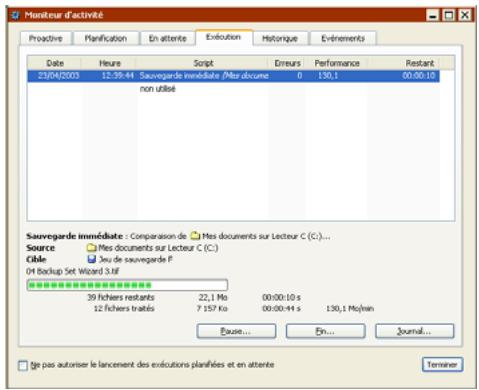Viewport: 479px width, 390px height.
Task: Click the Pause... button
Action: (236, 331)
